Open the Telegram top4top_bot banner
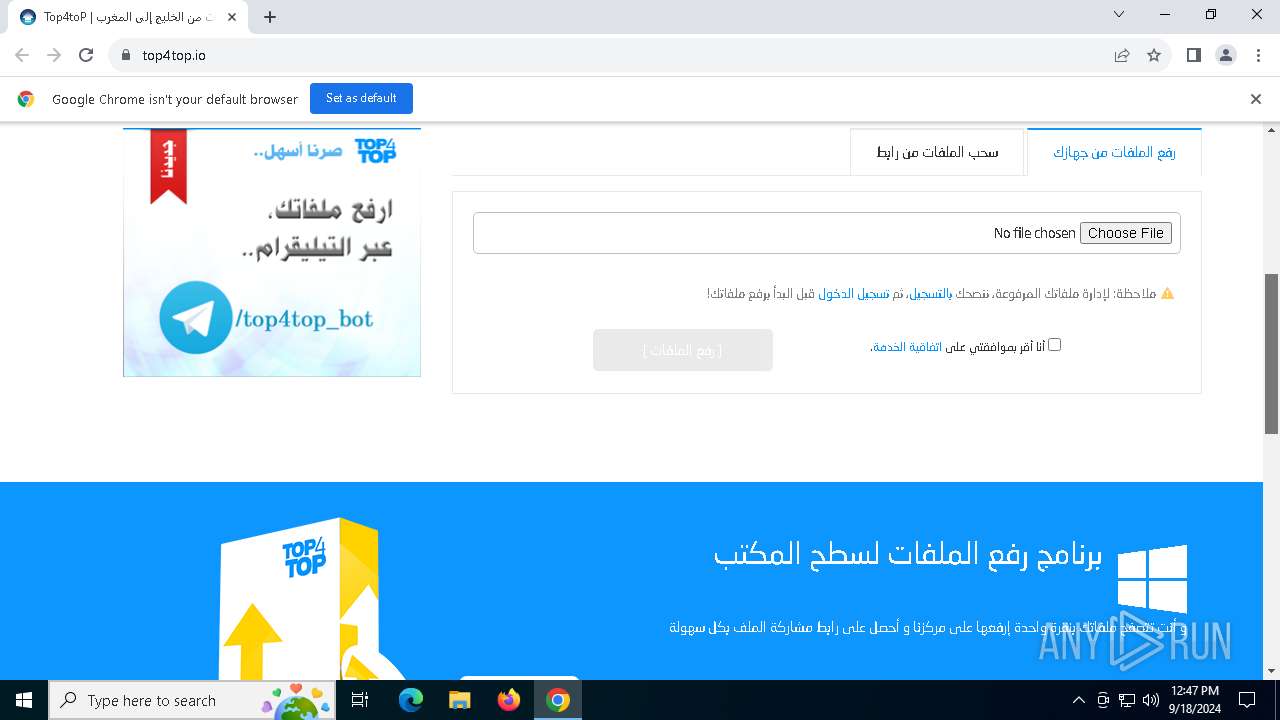Screen dimensions: 1280x720 coord(272,252)
